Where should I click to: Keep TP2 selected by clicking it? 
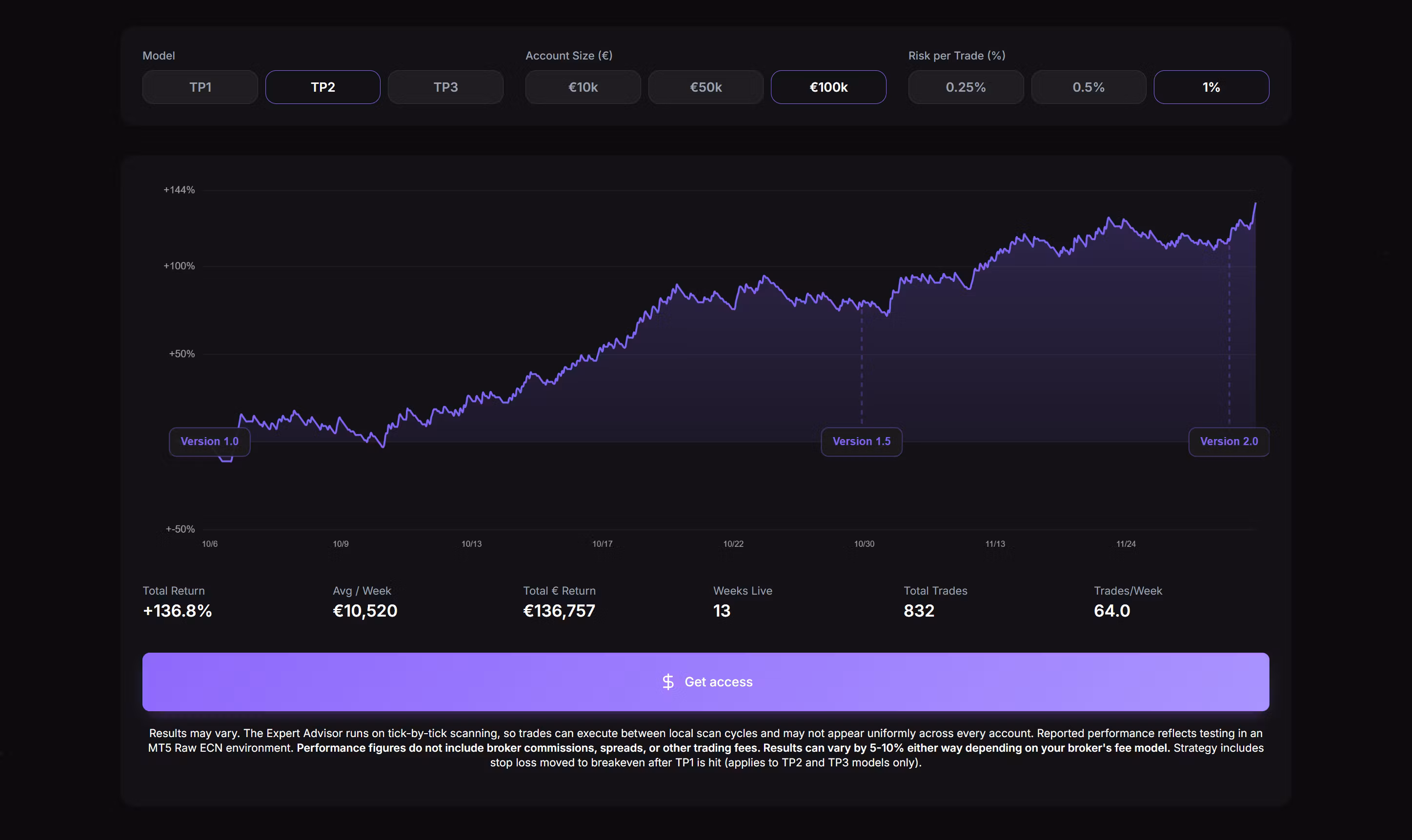(x=322, y=87)
